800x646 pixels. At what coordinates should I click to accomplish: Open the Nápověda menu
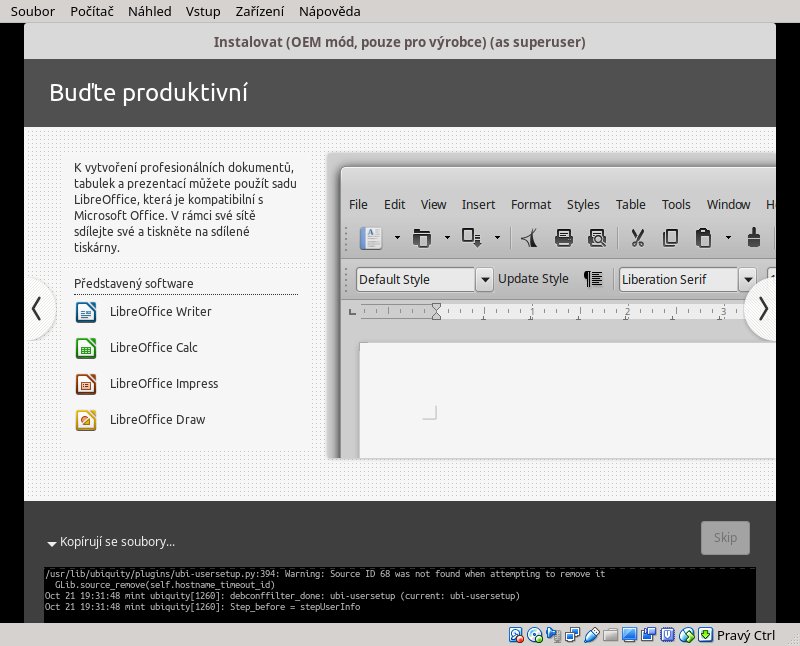click(x=330, y=11)
